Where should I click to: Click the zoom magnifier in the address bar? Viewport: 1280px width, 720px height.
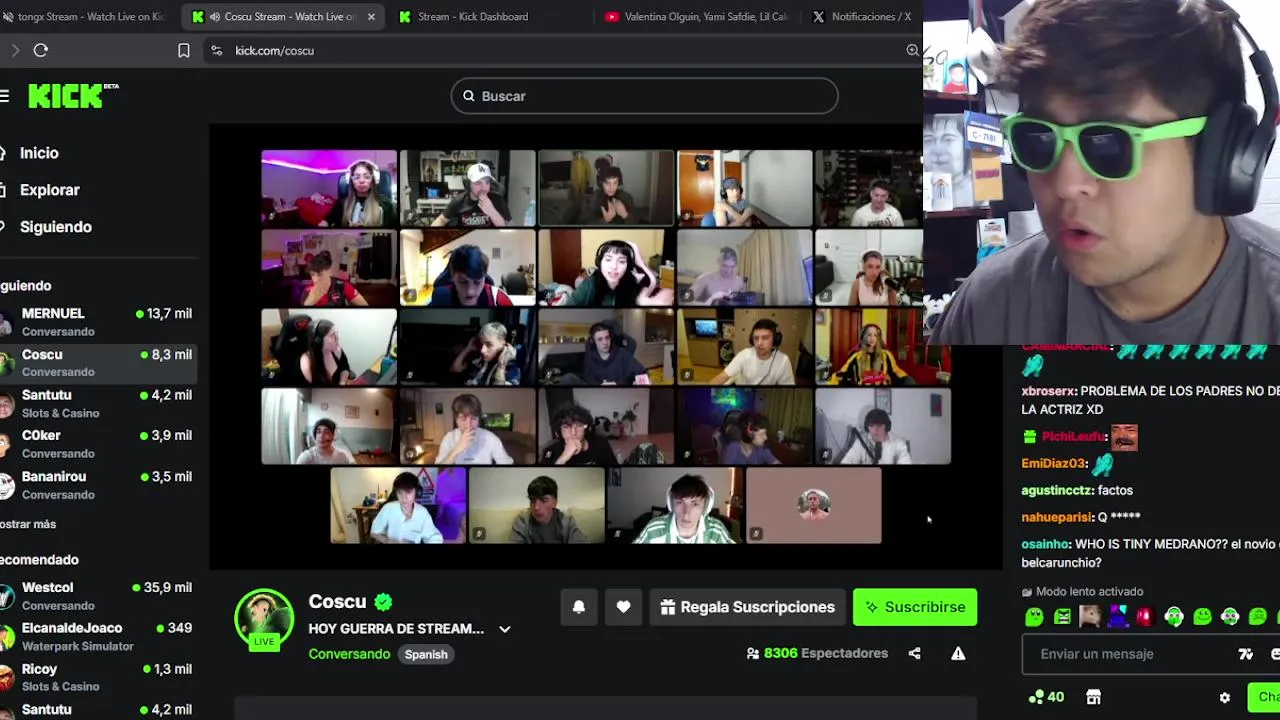pyautogui.click(x=912, y=50)
